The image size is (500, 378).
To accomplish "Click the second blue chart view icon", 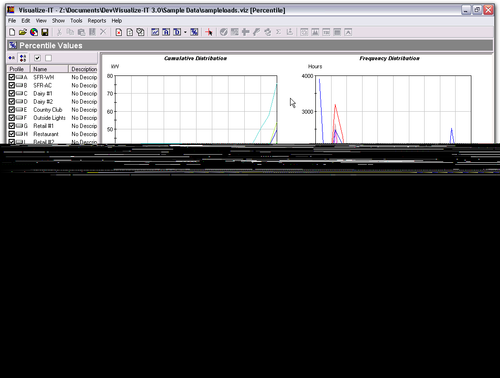I will tap(166, 32).
